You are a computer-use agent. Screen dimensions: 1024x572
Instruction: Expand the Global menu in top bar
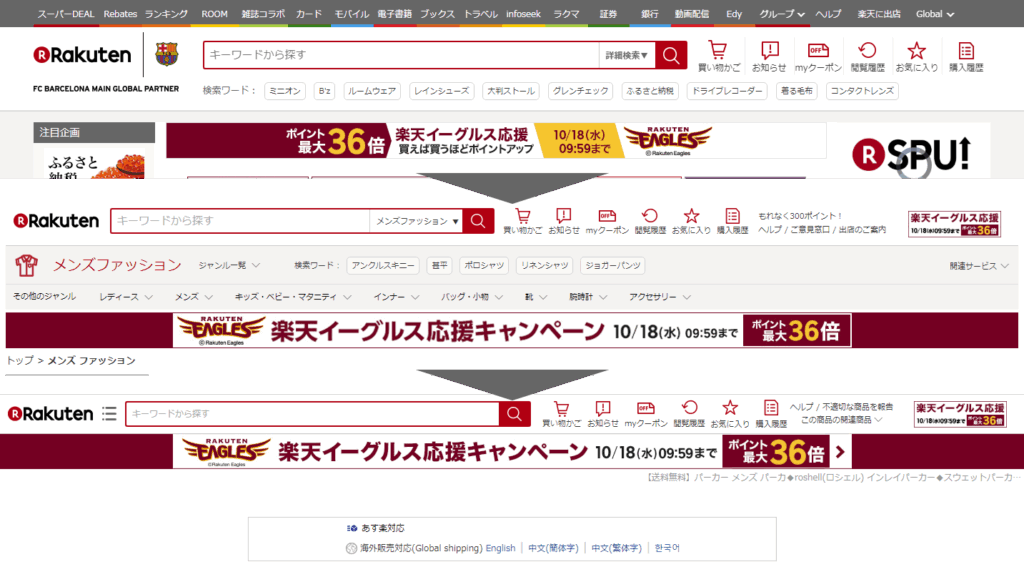point(935,14)
